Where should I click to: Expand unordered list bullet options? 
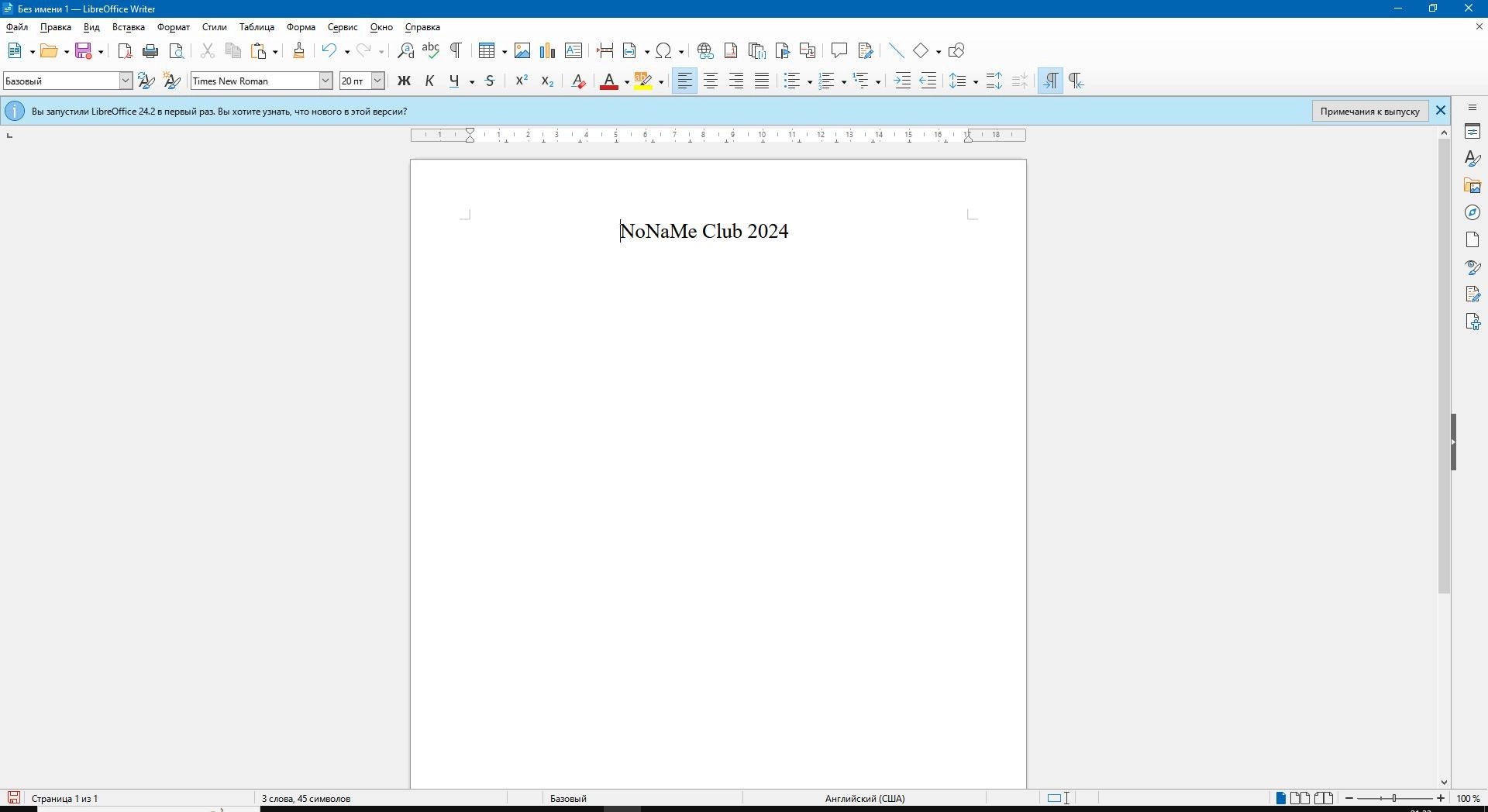click(809, 82)
